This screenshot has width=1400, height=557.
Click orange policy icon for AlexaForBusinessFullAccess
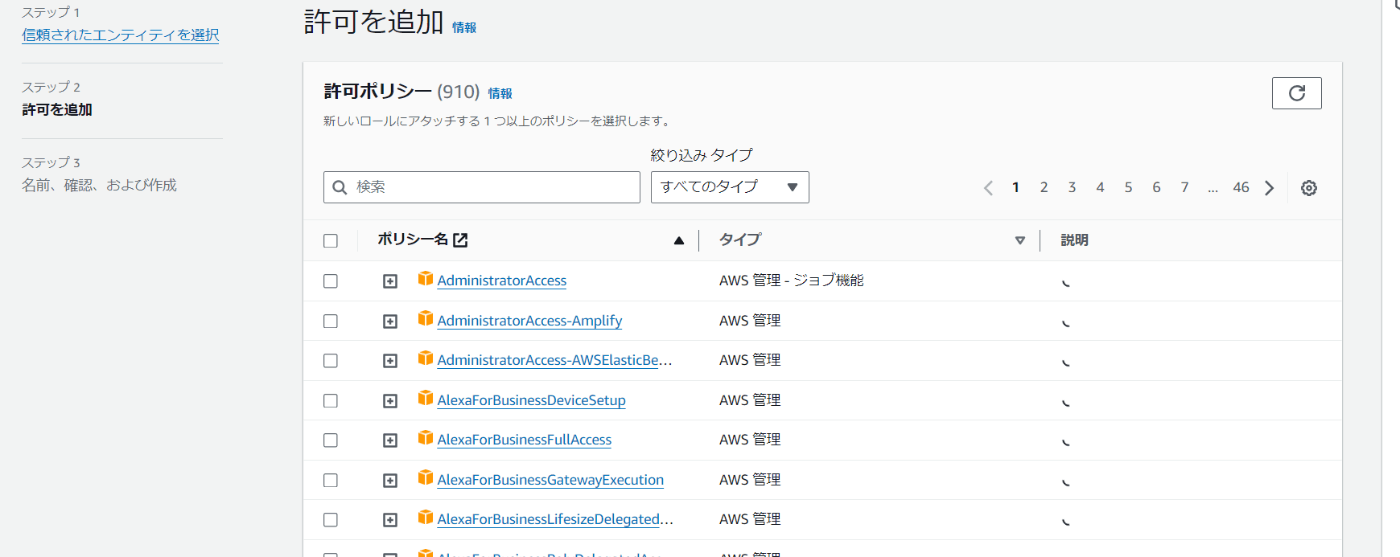coord(426,438)
